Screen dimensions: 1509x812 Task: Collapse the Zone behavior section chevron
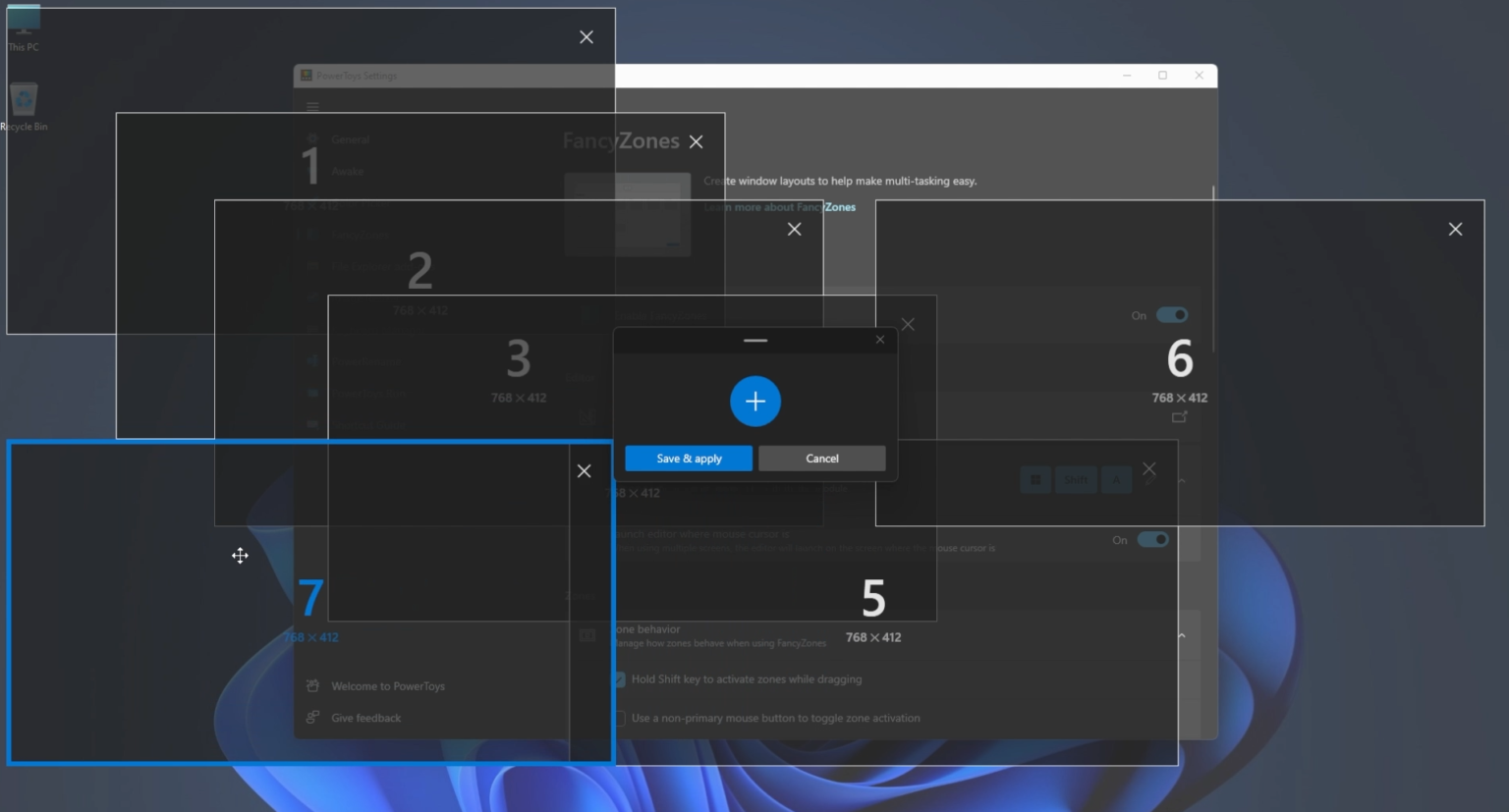coord(1181,634)
